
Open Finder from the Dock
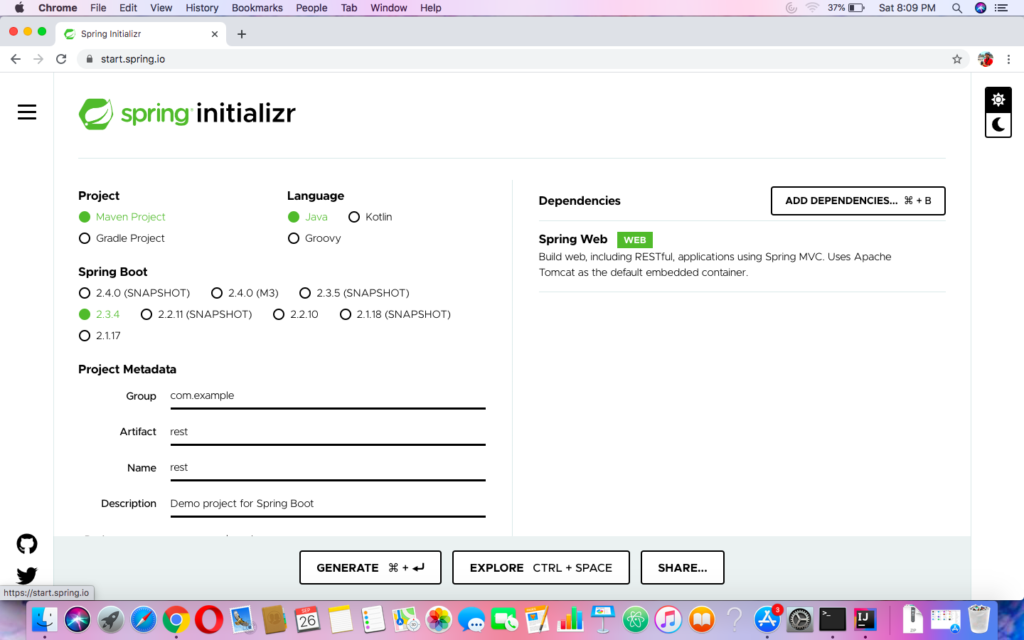tap(44, 618)
